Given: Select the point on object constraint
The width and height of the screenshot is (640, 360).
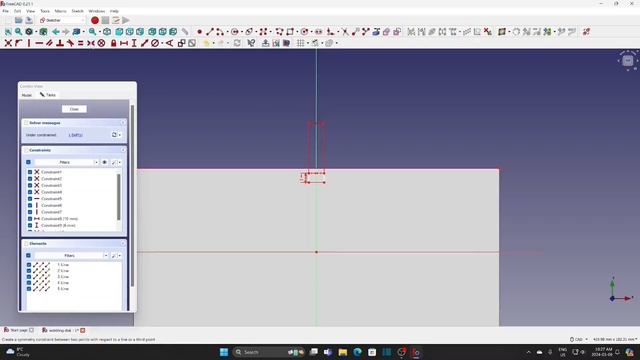Looking at the screenshot, I should [x=18, y=43].
